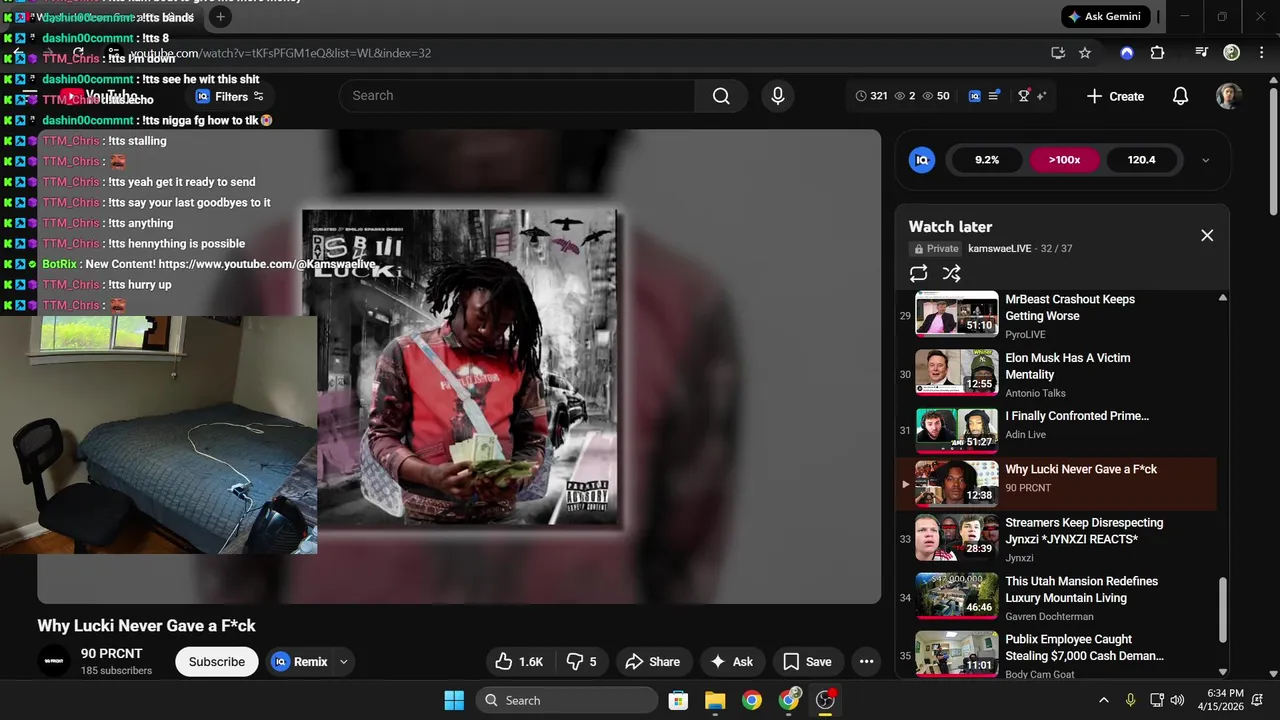This screenshot has width=1280, height=720.
Task: Click the vidIQ sparkle icon in header
Action: (1041, 96)
